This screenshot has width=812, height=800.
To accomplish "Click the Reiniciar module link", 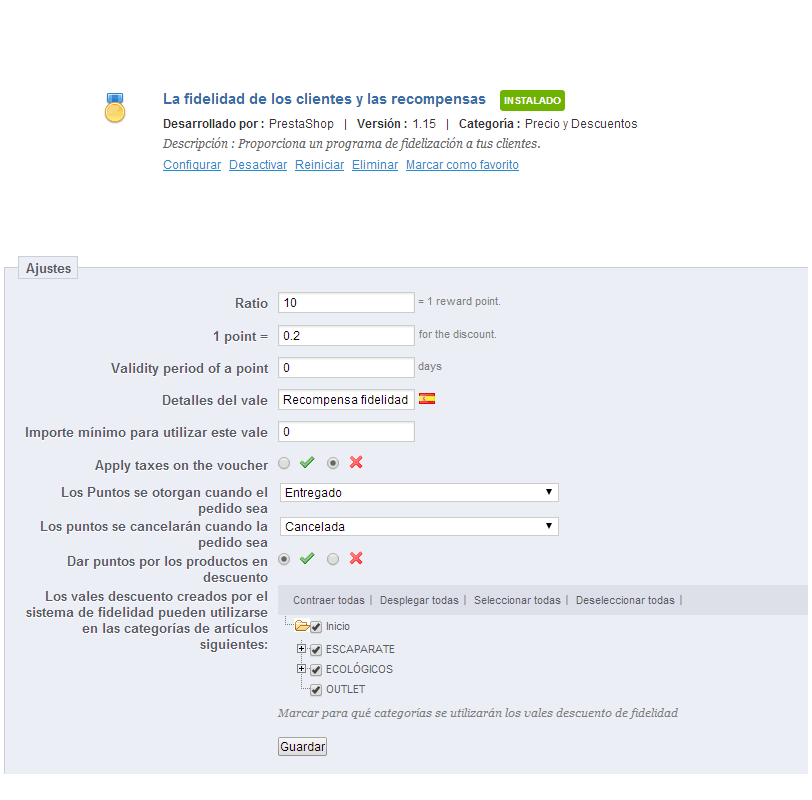I will (x=320, y=165).
